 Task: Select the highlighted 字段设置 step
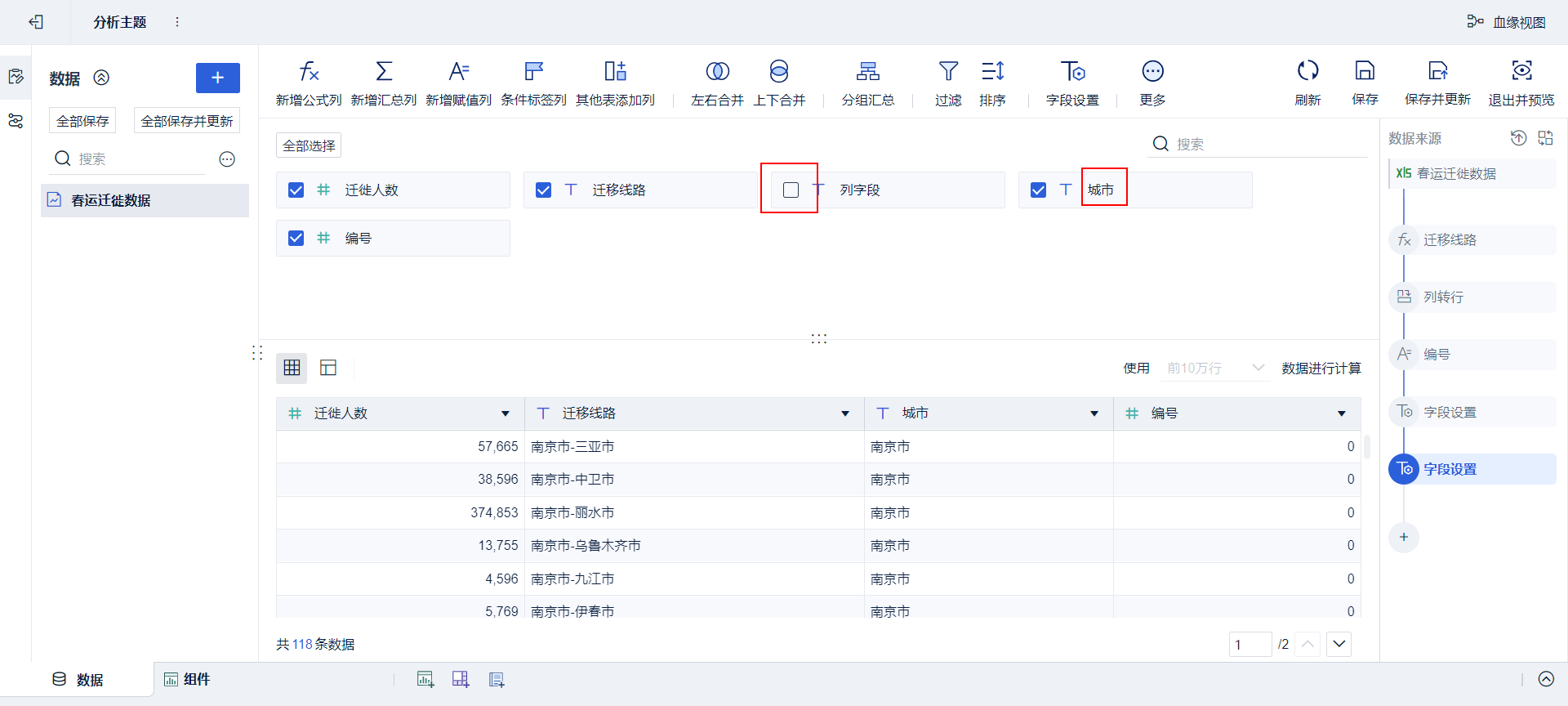point(1472,469)
